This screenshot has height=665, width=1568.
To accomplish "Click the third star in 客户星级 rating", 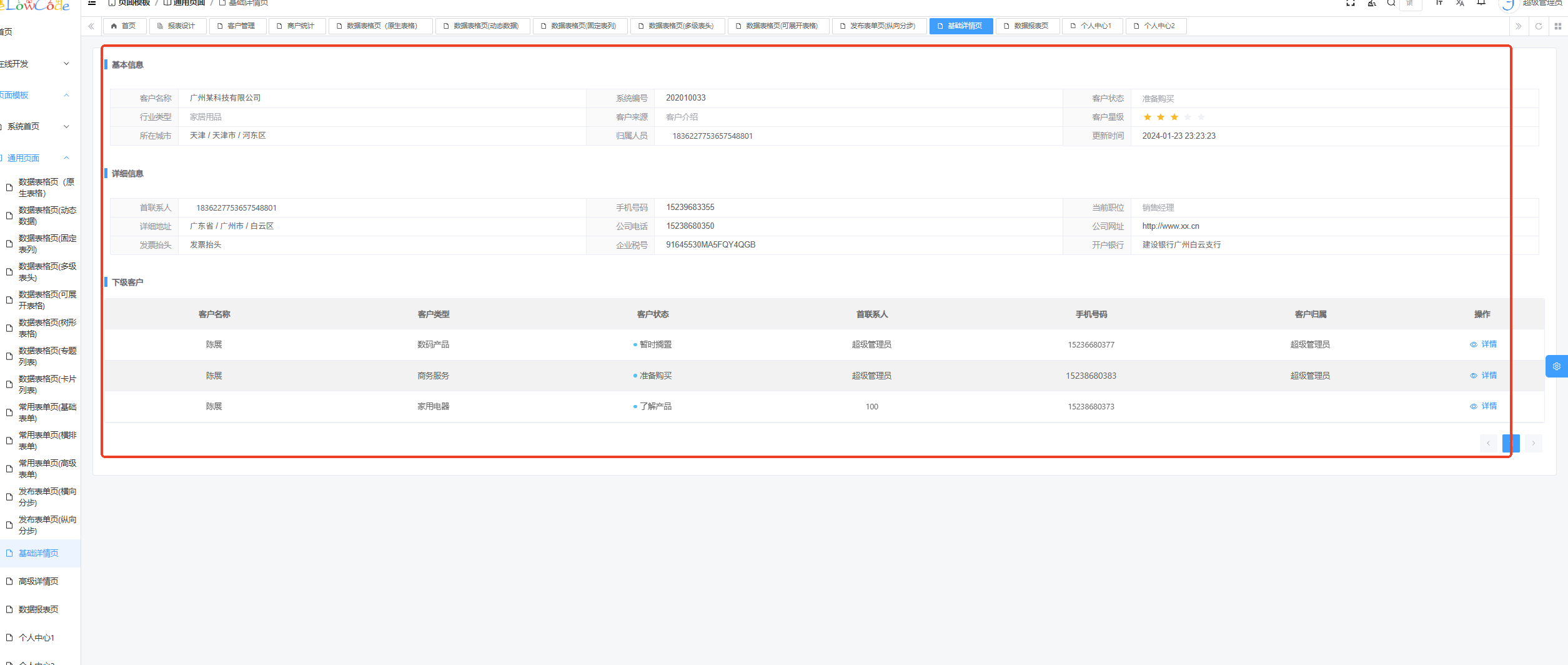I will (x=1174, y=117).
